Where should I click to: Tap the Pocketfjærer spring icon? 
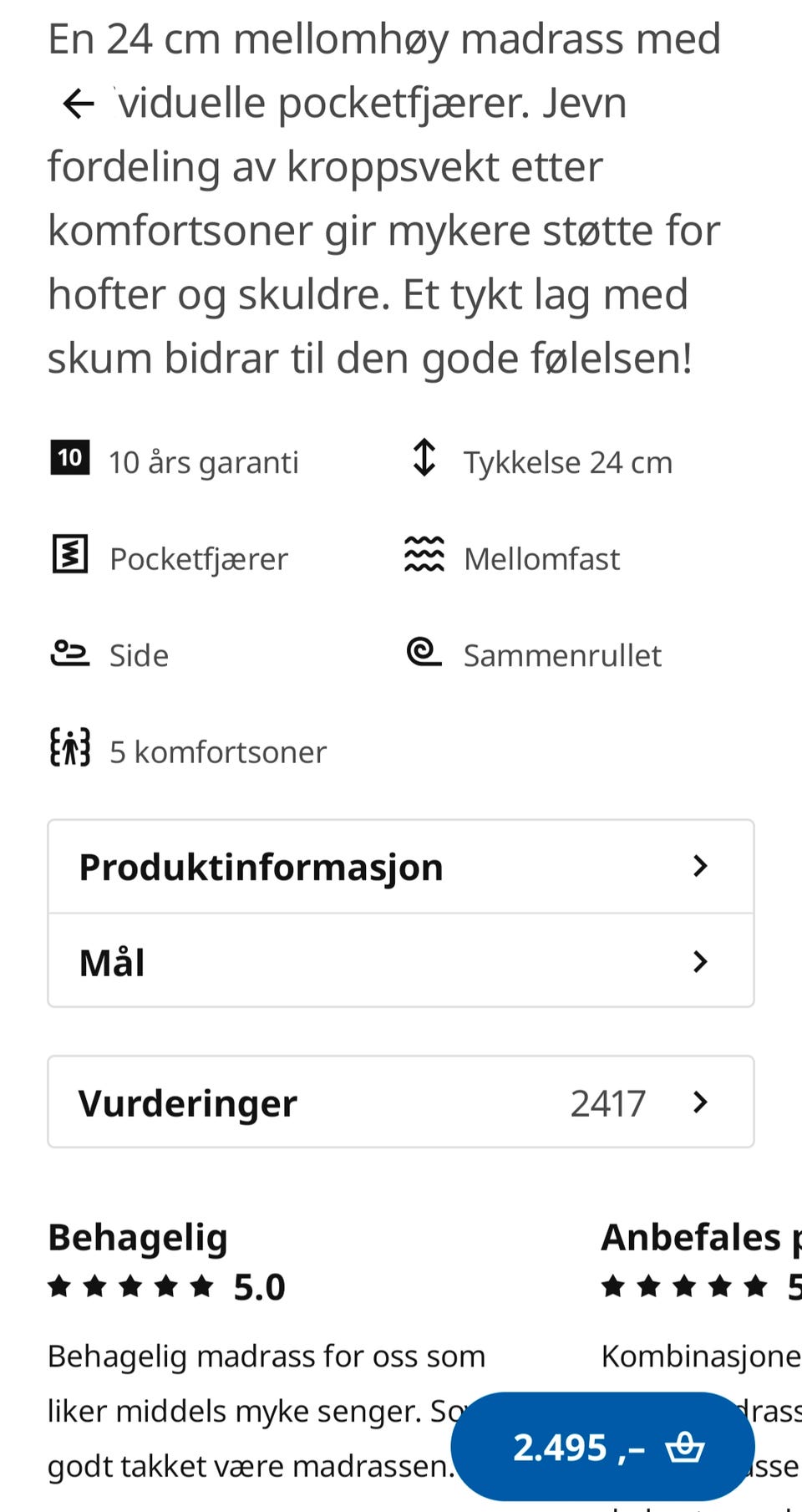tap(70, 555)
